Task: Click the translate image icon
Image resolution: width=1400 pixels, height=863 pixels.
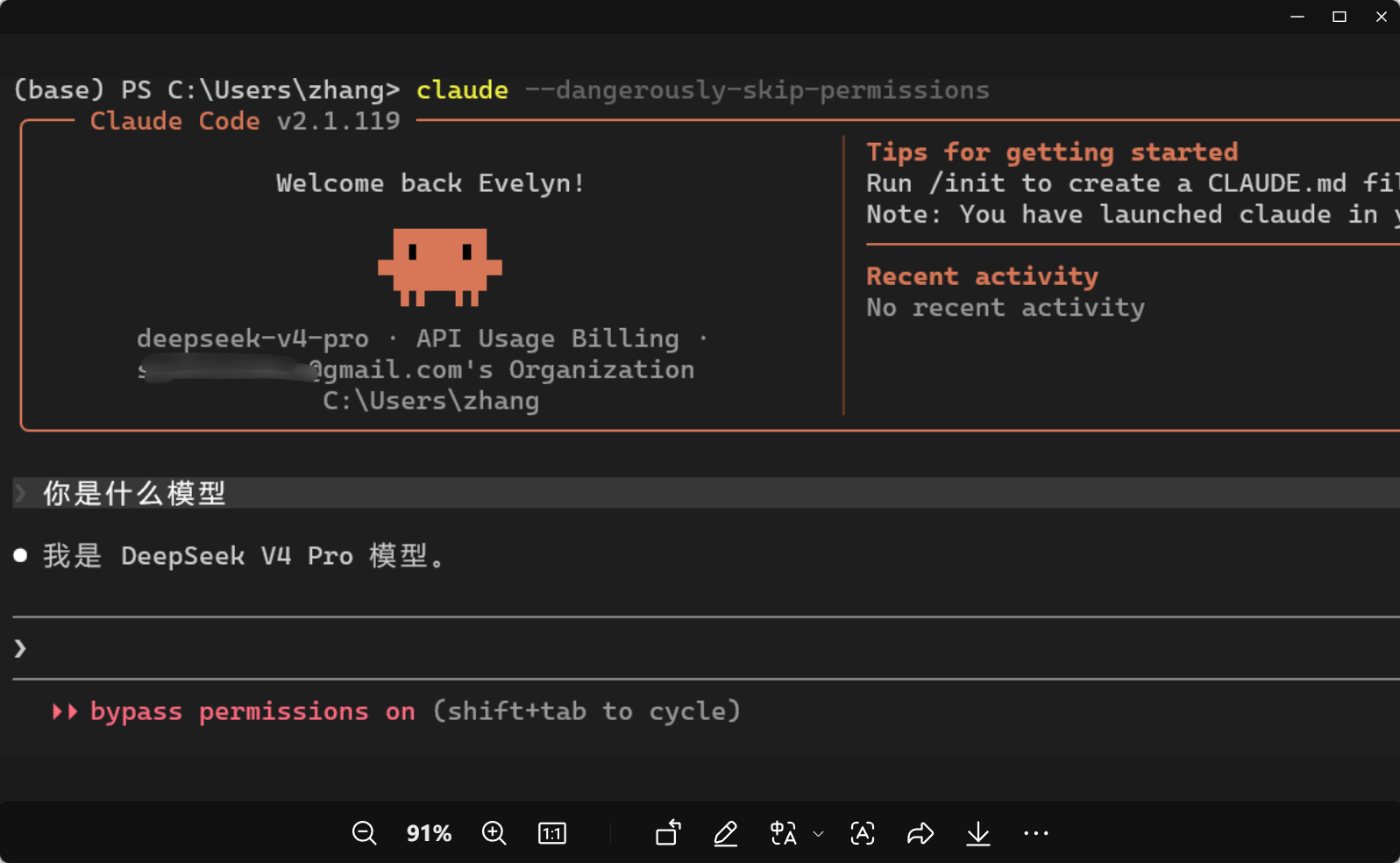Action: [x=783, y=833]
